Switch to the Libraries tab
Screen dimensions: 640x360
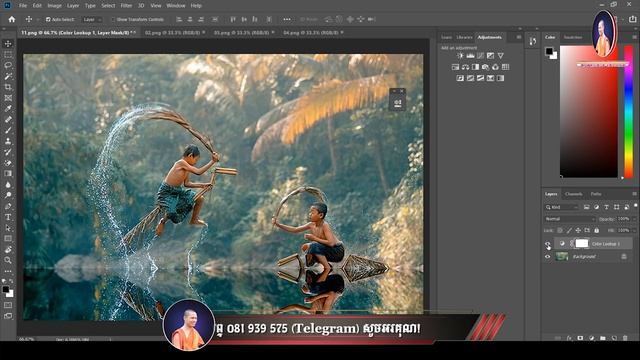[x=464, y=37]
